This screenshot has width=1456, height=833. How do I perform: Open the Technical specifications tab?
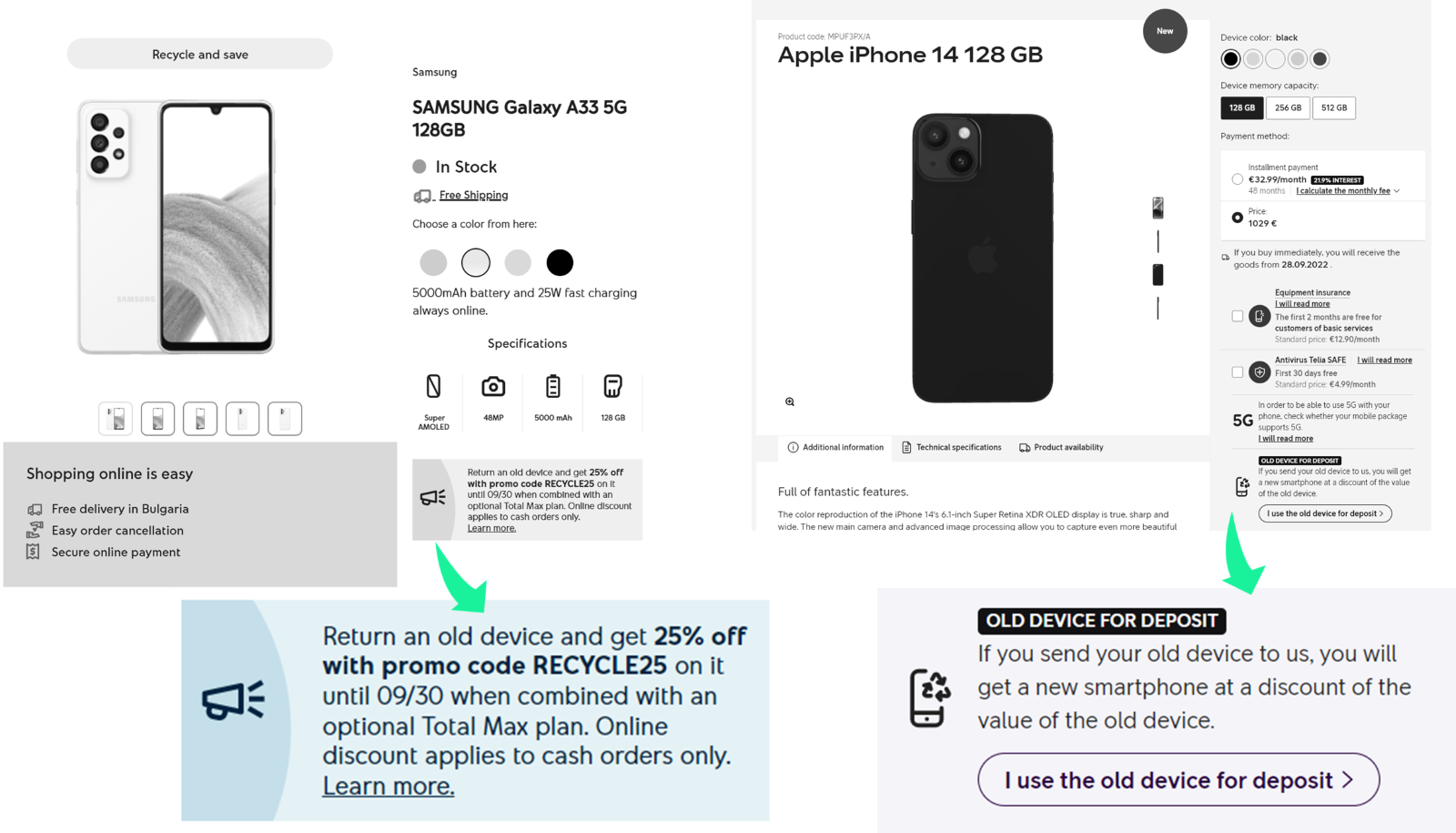click(x=952, y=447)
